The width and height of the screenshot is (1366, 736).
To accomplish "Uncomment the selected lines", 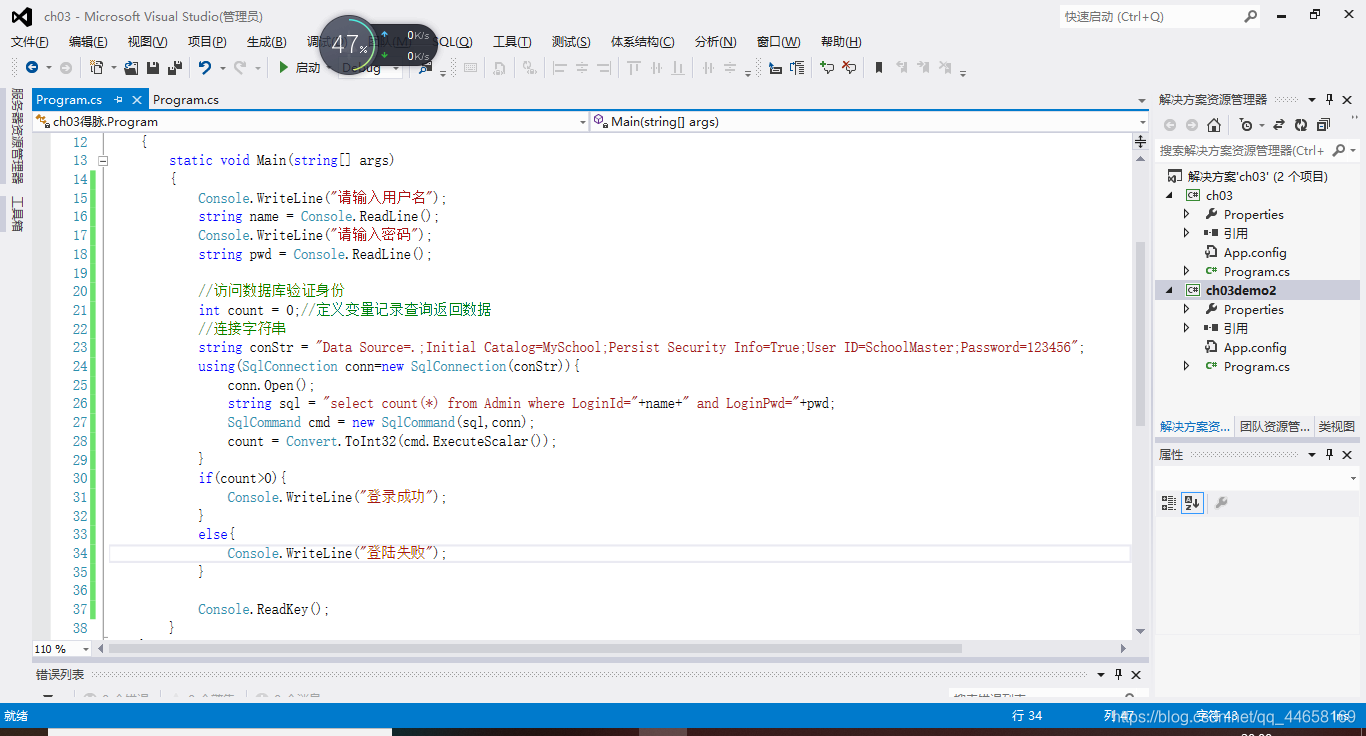I will 849,68.
